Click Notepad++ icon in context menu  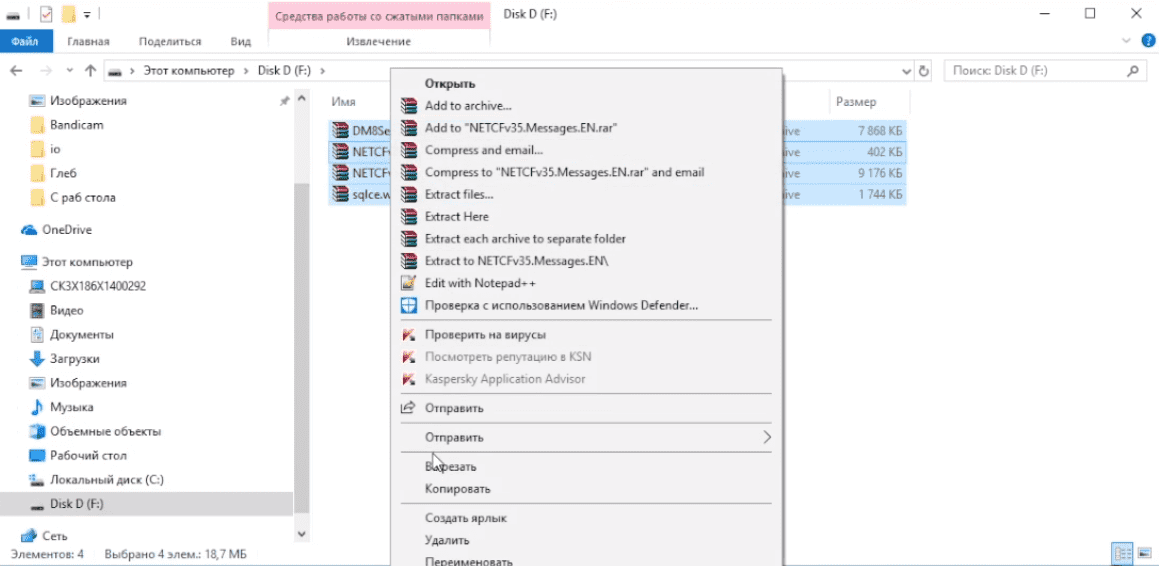pyautogui.click(x=408, y=283)
